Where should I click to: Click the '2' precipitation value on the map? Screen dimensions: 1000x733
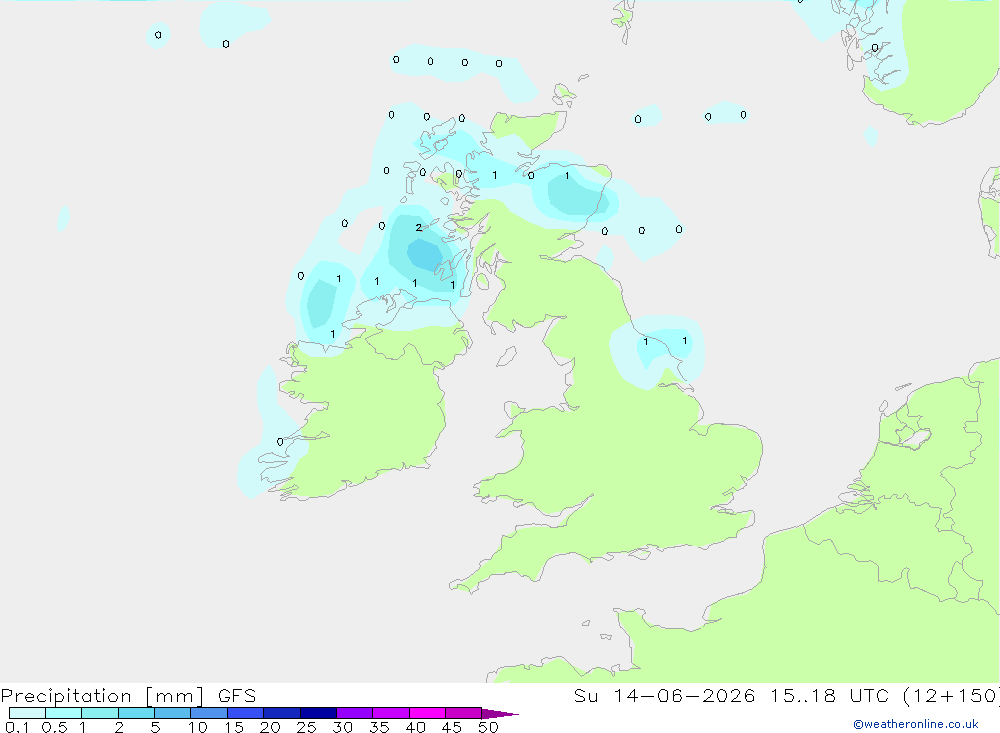coord(418,228)
